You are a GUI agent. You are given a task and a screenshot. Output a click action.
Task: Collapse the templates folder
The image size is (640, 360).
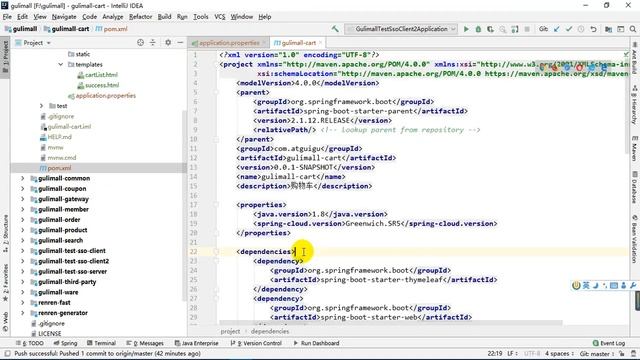(60, 64)
